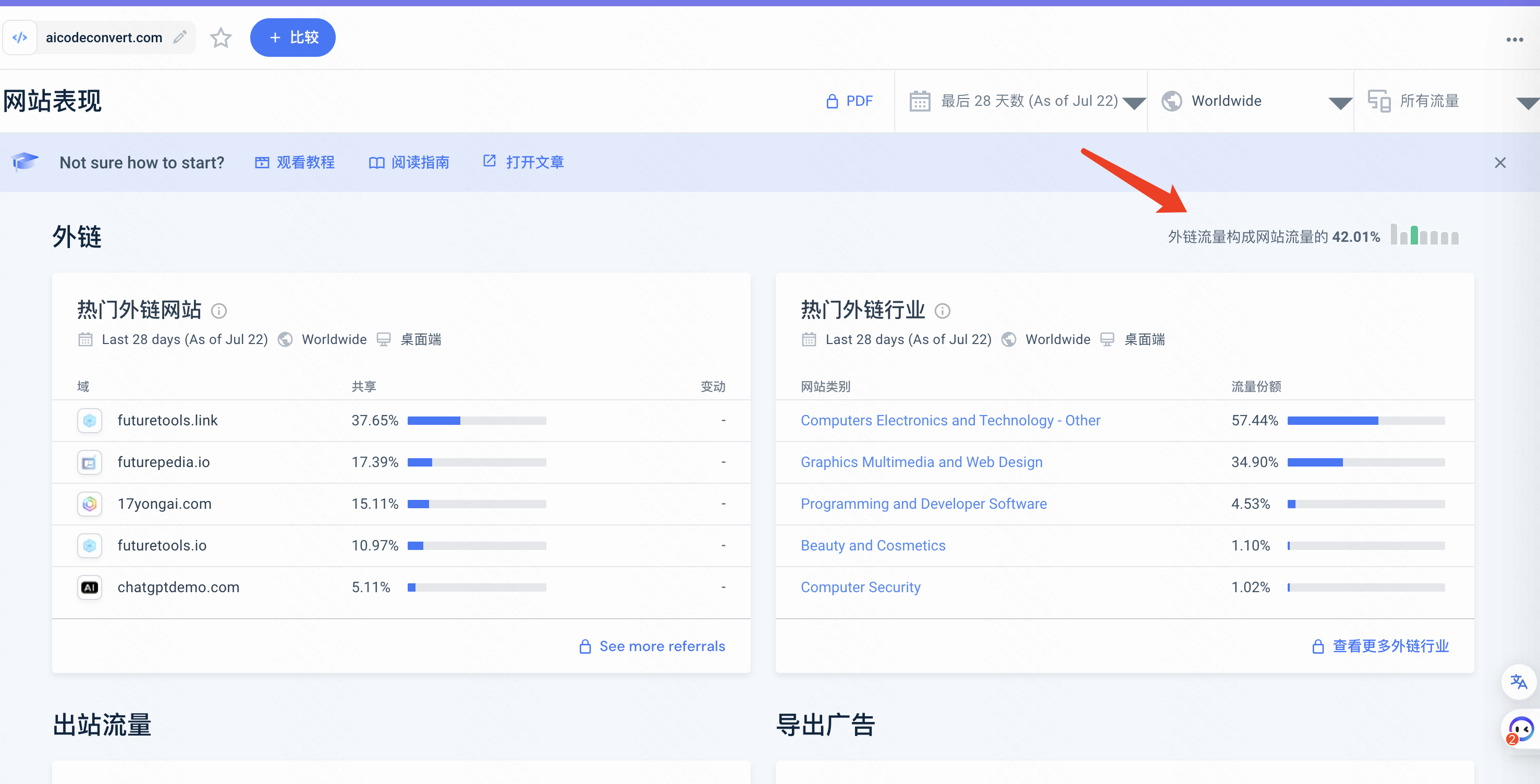Click the 1.02% traffic share value
Screen dimensions: 1540x784
click(x=1250, y=587)
